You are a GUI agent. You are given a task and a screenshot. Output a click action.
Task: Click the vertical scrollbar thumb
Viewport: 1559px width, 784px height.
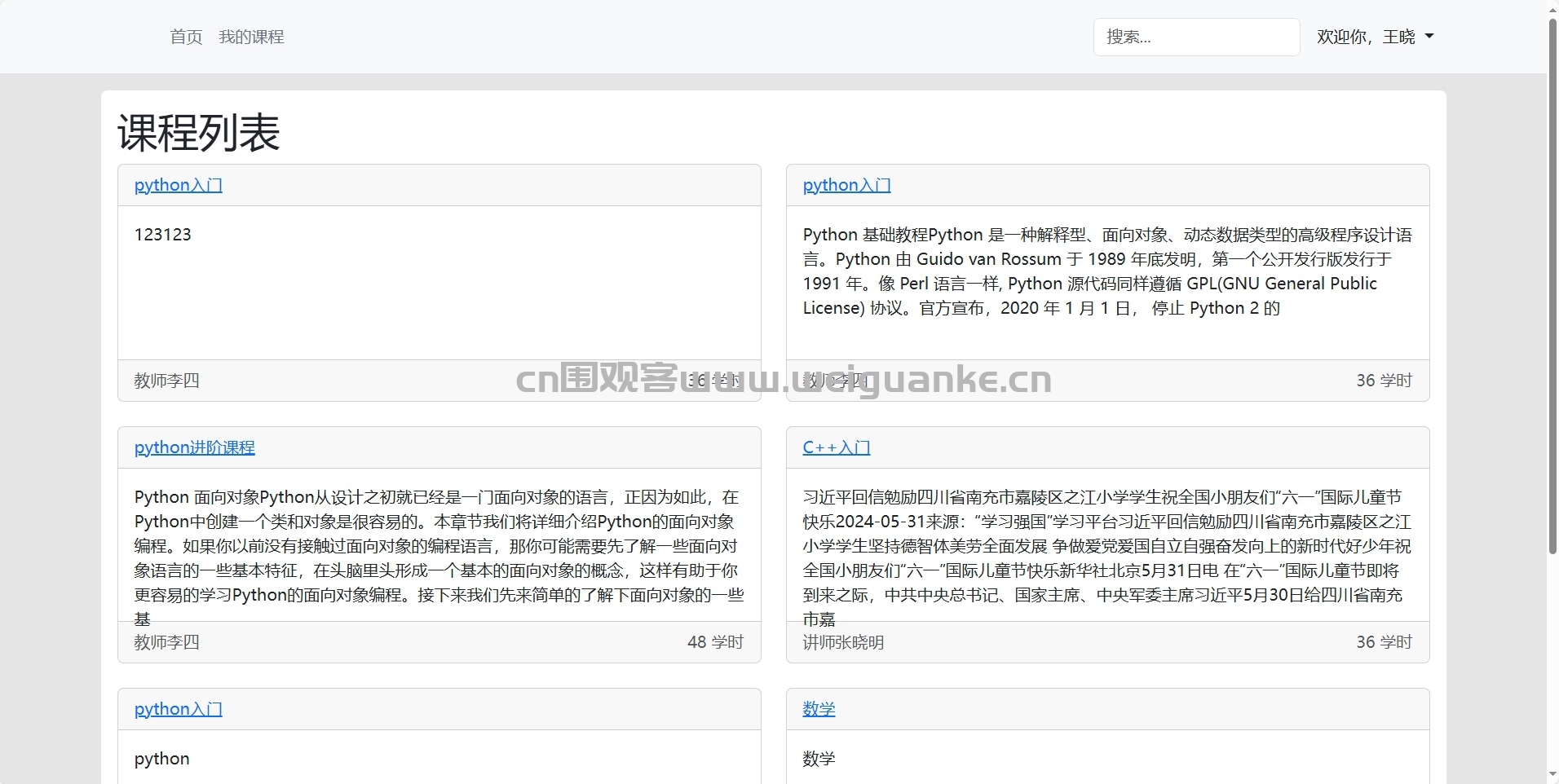(1552, 285)
